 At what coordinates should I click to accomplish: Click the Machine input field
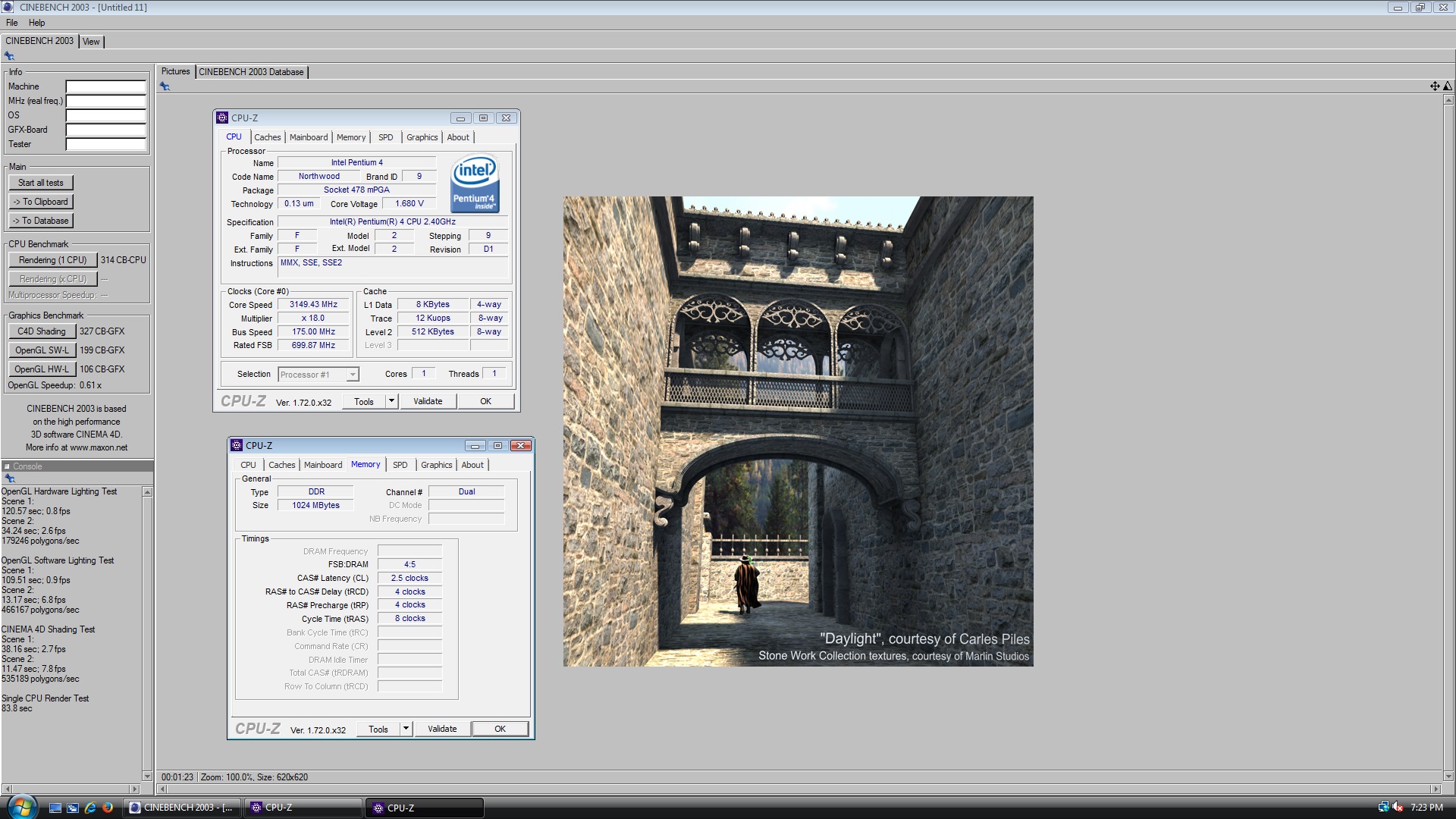[105, 86]
